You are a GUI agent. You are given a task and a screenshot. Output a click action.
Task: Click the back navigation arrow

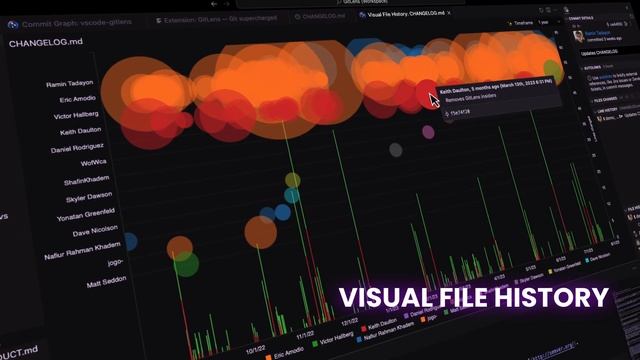214,4
